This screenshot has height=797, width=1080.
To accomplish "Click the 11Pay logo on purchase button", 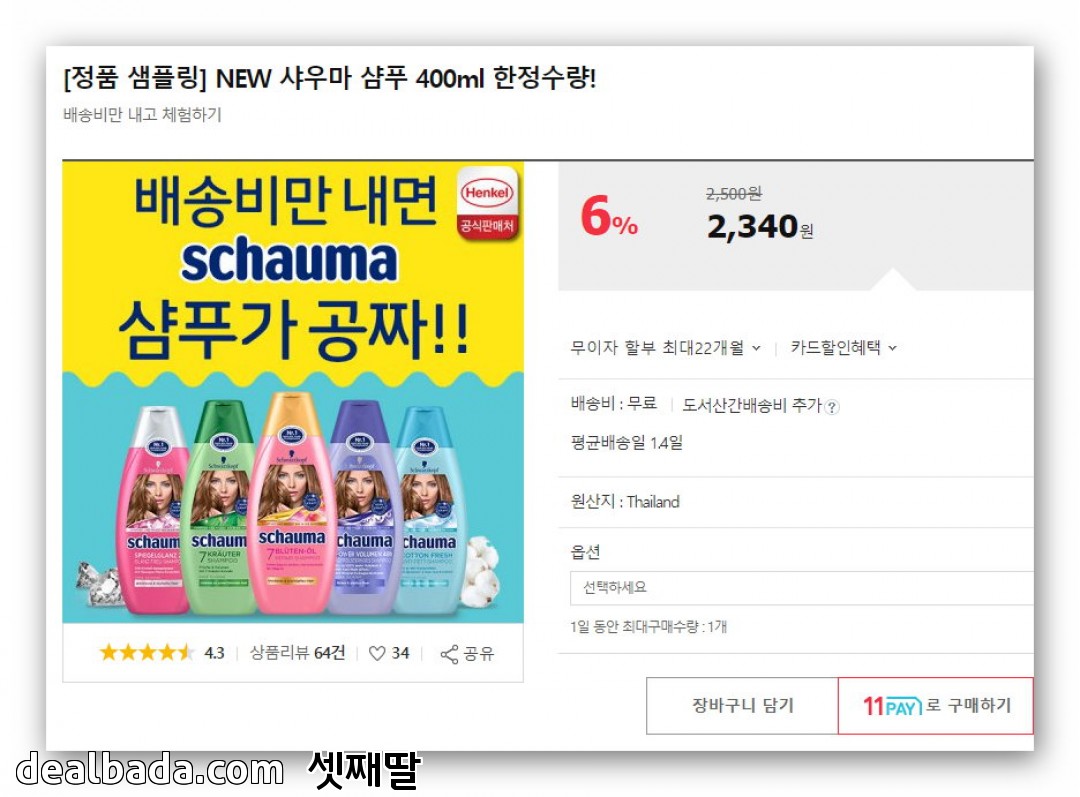I will point(892,706).
